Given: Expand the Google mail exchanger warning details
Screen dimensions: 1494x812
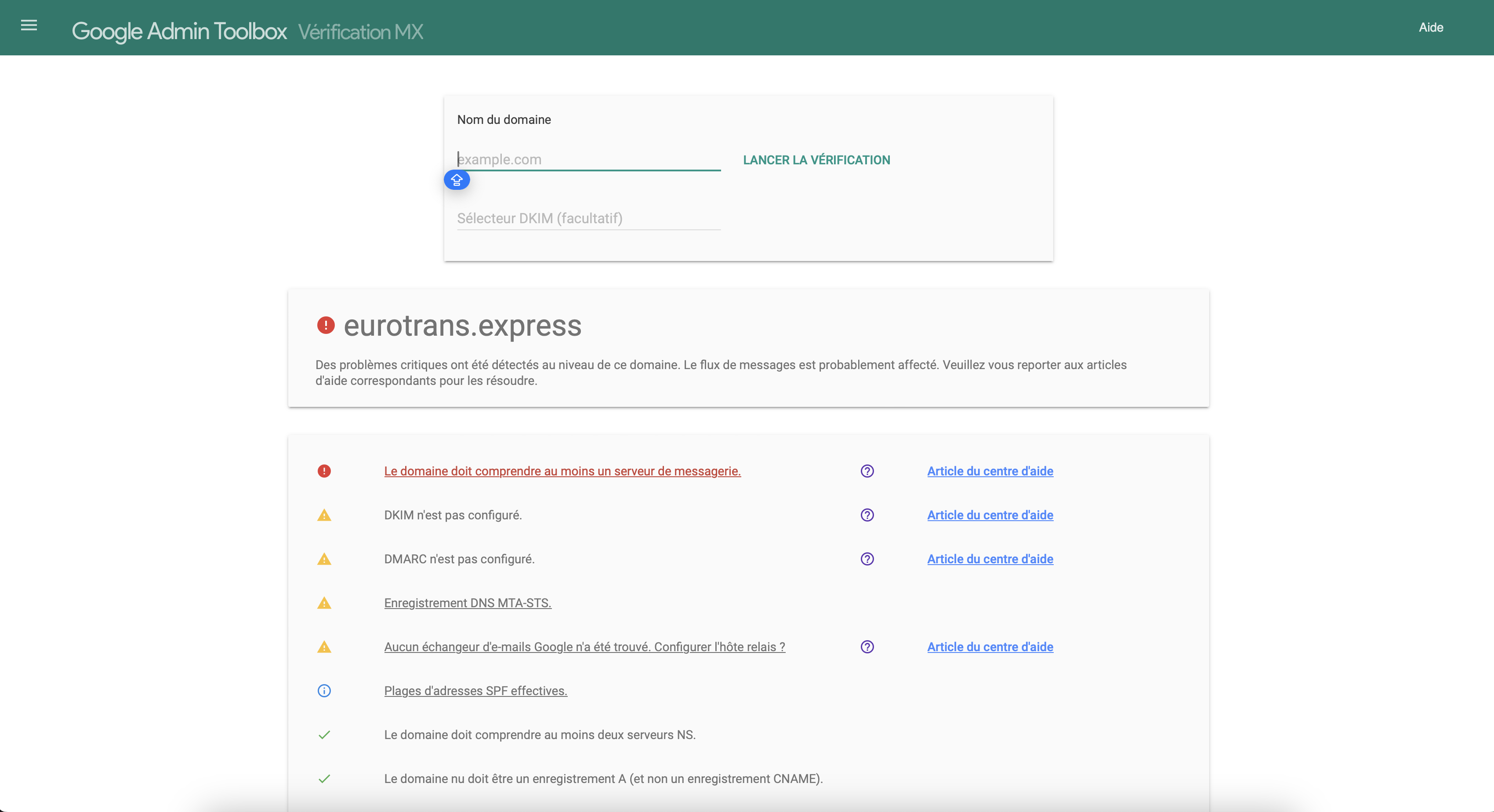Looking at the screenshot, I should point(584,647).
